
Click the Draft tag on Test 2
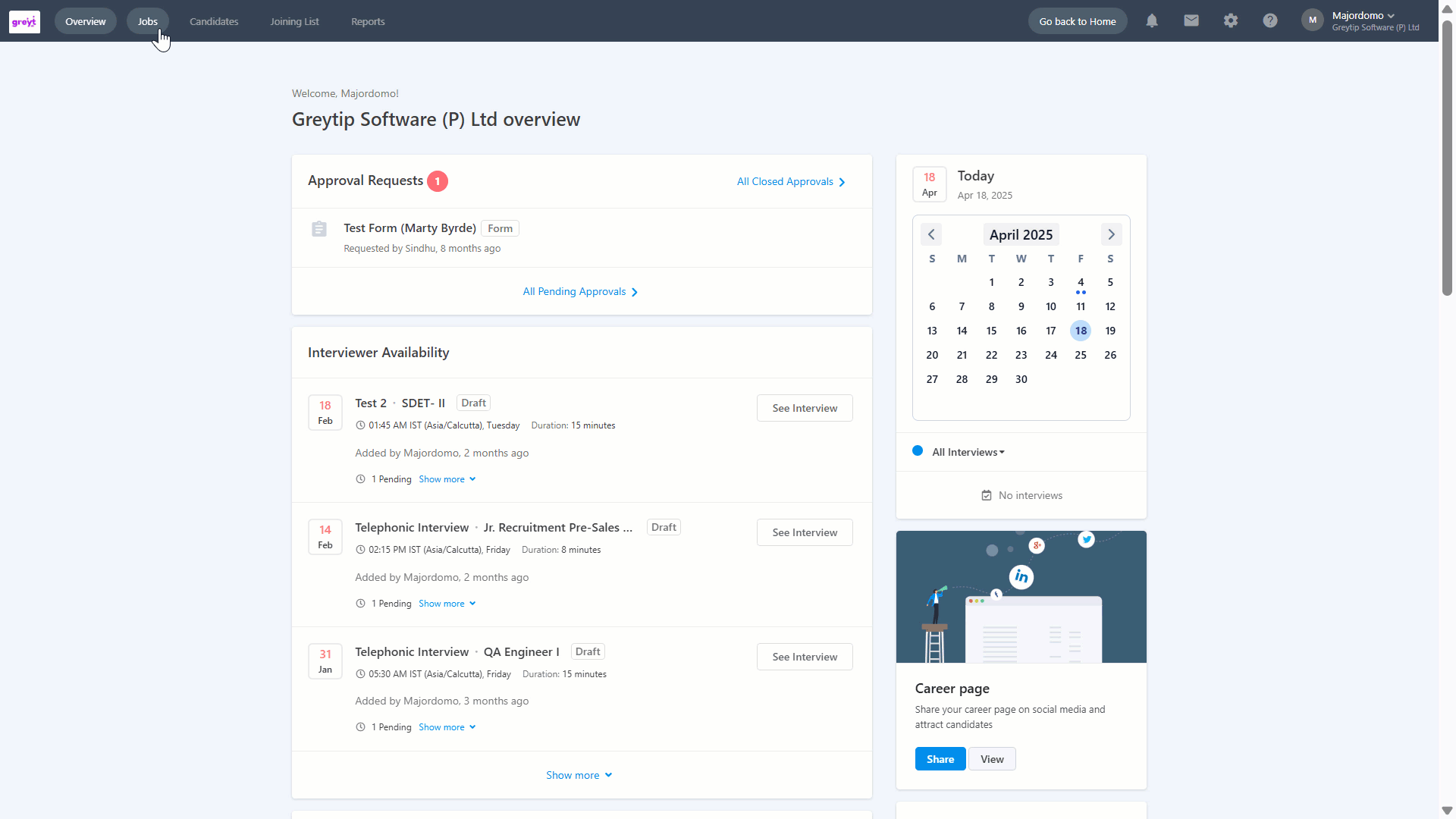(x=473, y=403)
